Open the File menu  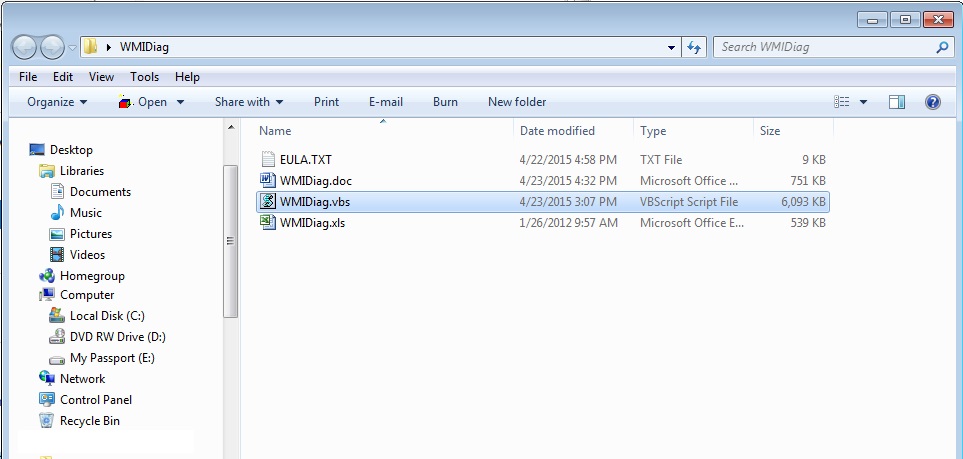28,77
